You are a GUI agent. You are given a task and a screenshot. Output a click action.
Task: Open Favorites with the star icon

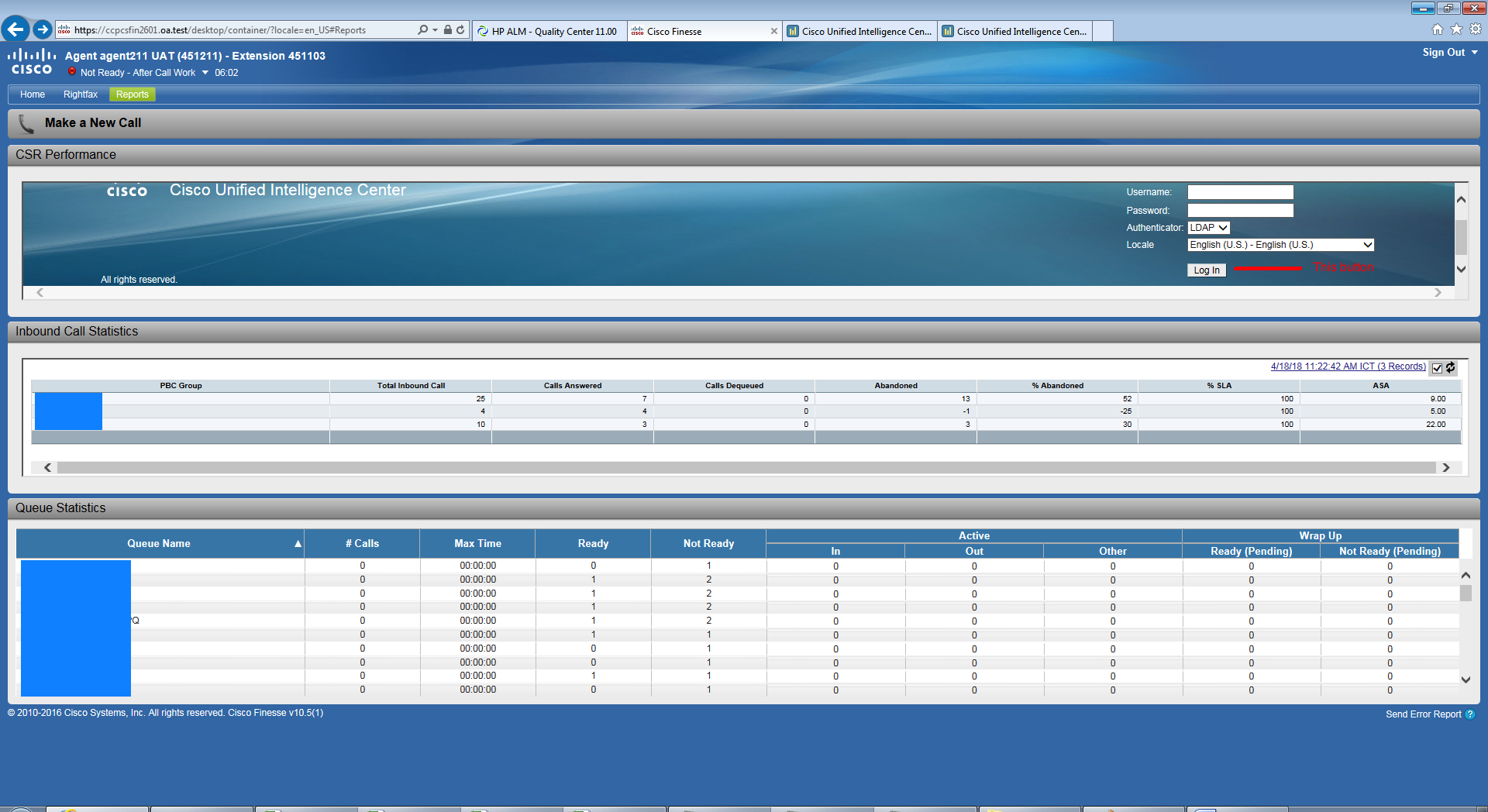click(1456, 29)
